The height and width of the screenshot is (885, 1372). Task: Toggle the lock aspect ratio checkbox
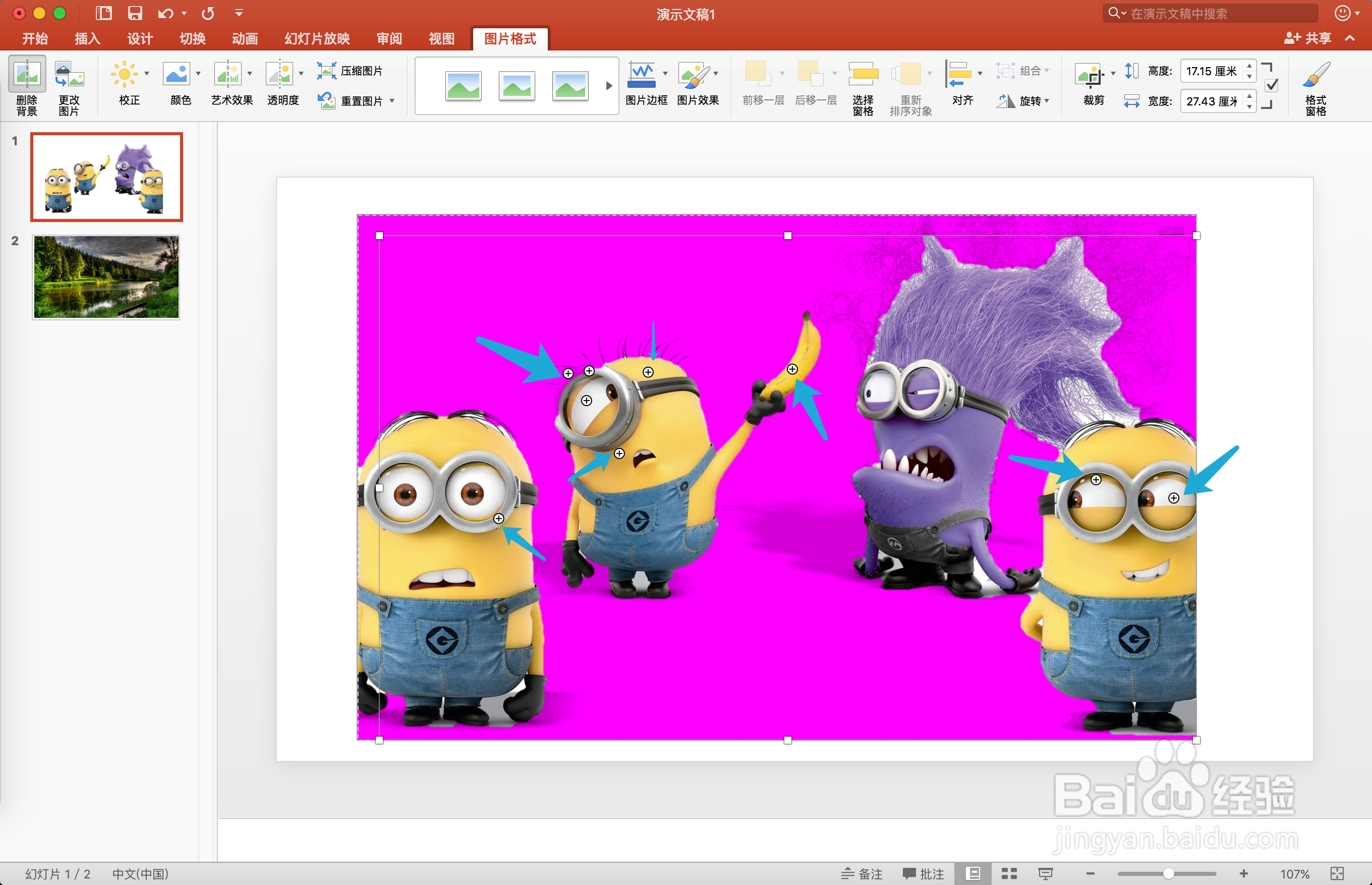pos(1272,86)
